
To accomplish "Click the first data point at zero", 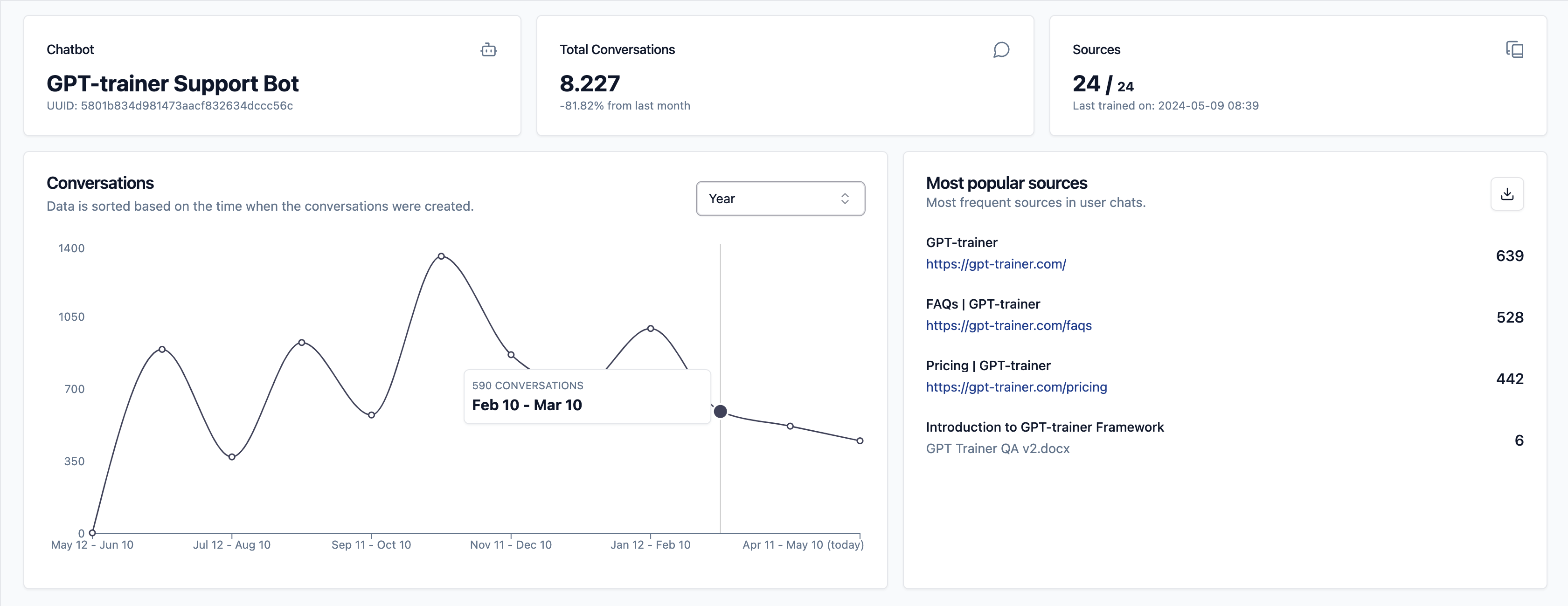I will (x=92, y=533).
